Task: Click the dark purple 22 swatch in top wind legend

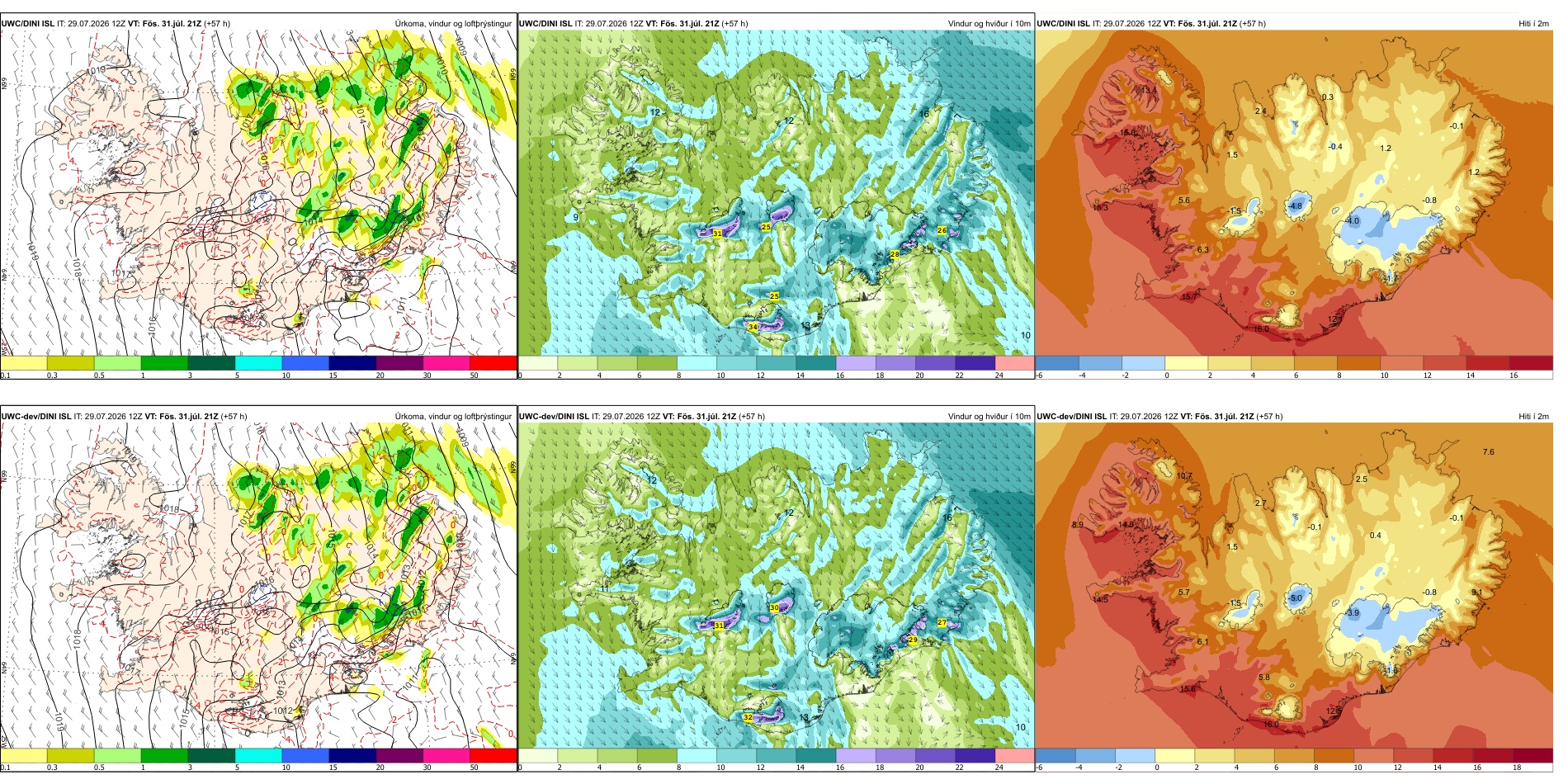Action: pyautogui.click(x=975, y=363)
